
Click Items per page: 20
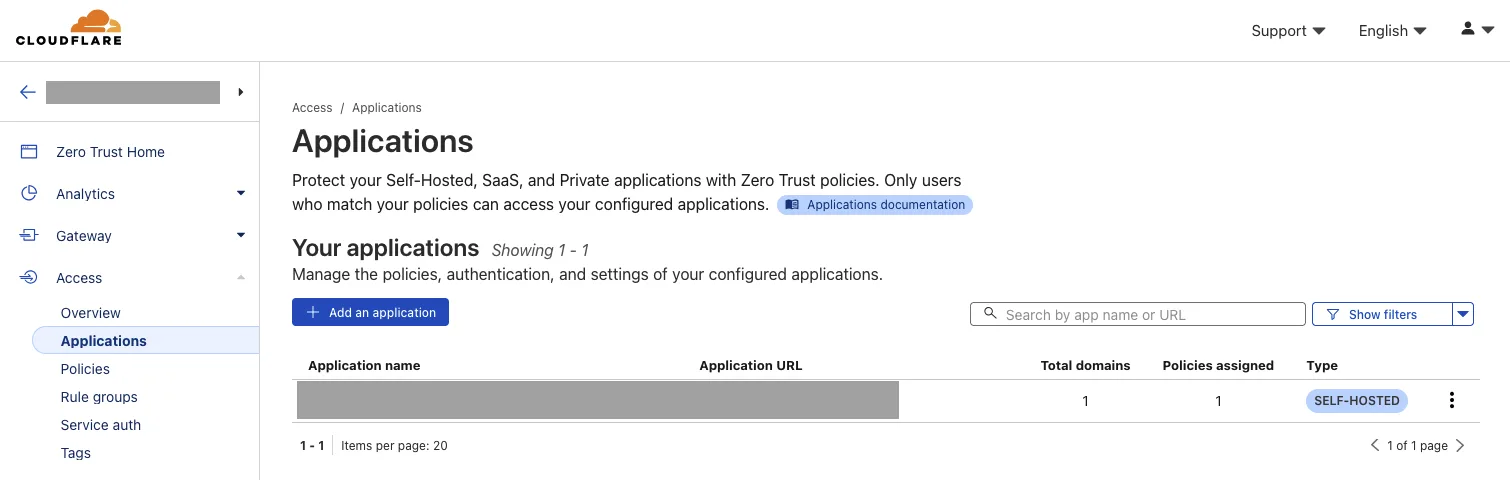tap(394, 446)
